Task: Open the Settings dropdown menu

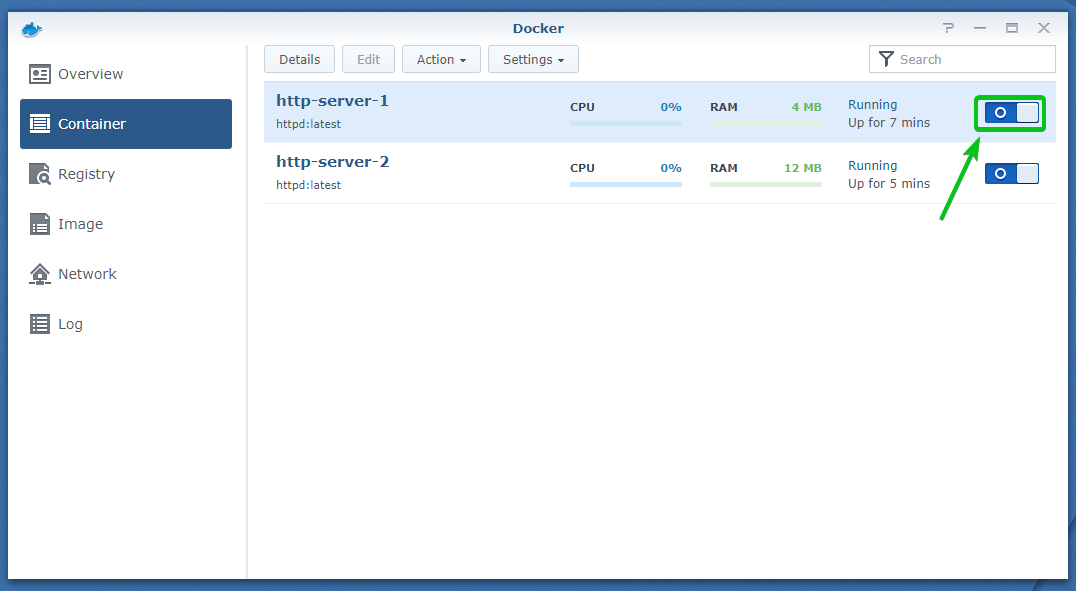Action: 533,59
